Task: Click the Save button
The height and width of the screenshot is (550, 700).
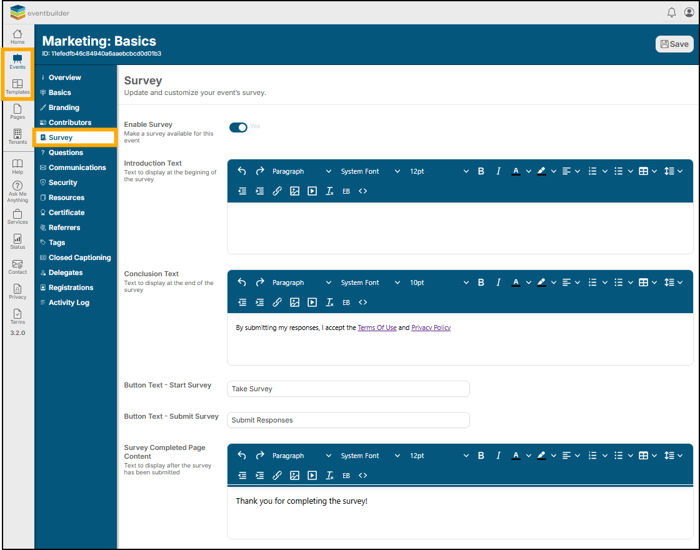Action: [674, 44]
